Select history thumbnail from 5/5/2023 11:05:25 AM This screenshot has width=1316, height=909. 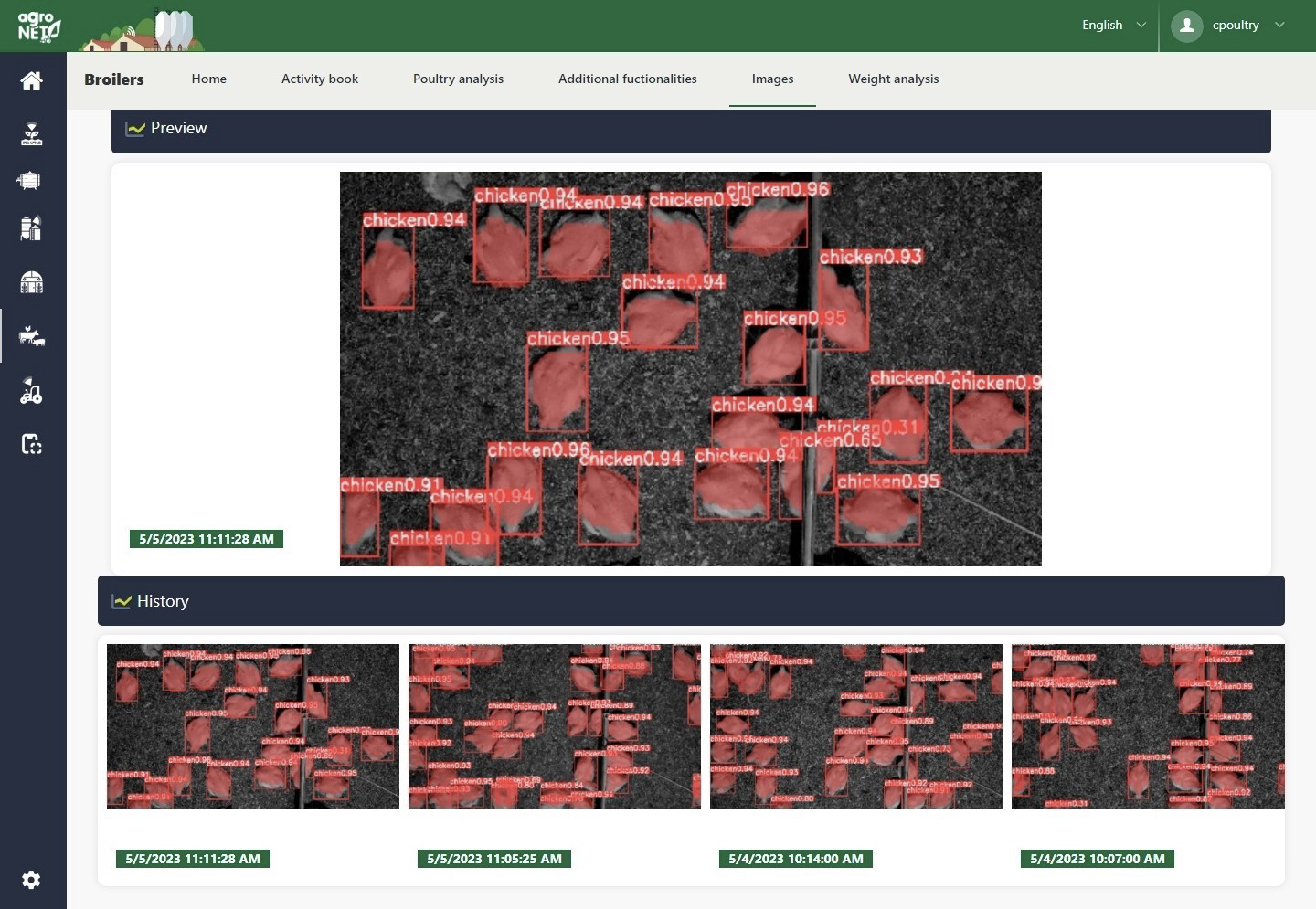click(554, 726)
